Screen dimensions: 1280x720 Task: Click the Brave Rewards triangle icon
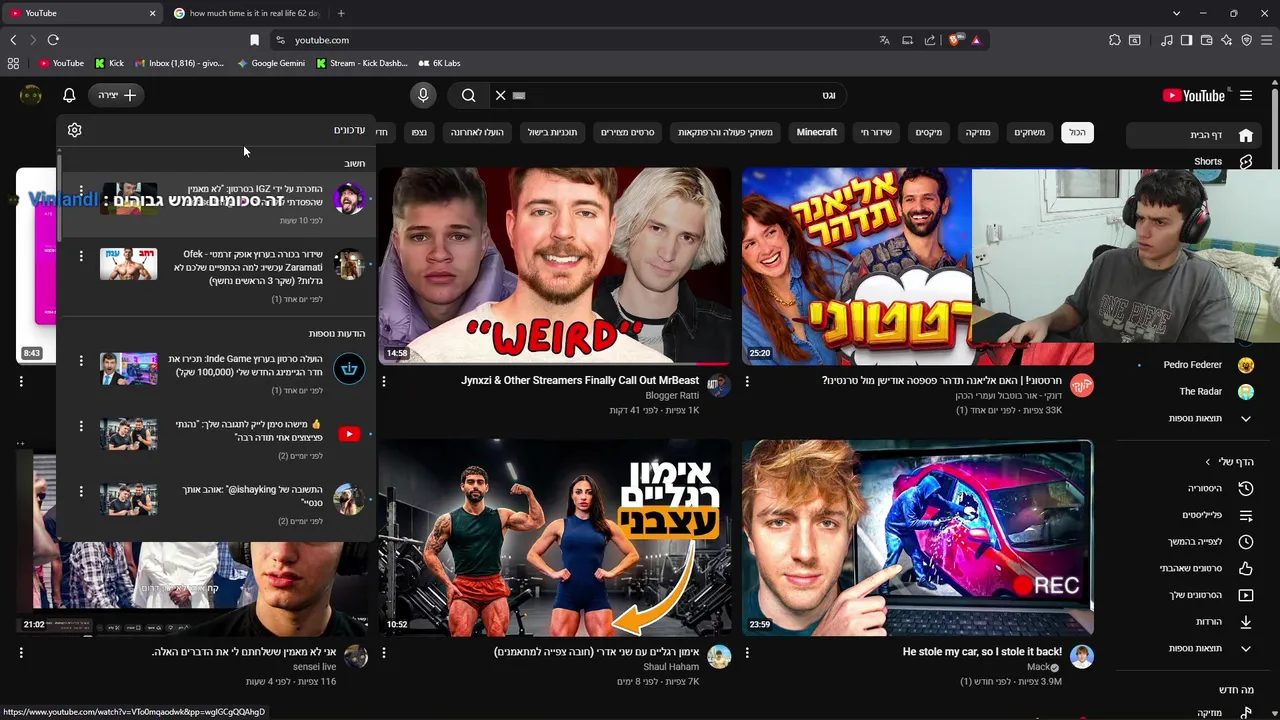[x=976, y=40]
